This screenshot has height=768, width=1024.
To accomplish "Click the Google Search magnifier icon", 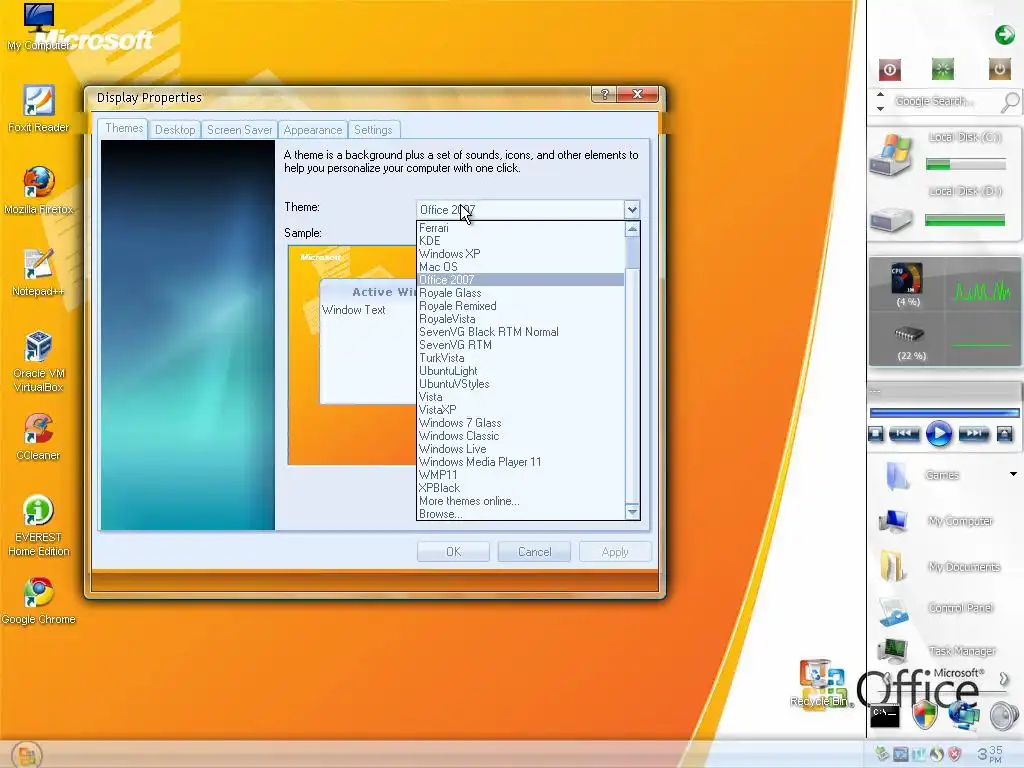I will tap(1010, 102).
